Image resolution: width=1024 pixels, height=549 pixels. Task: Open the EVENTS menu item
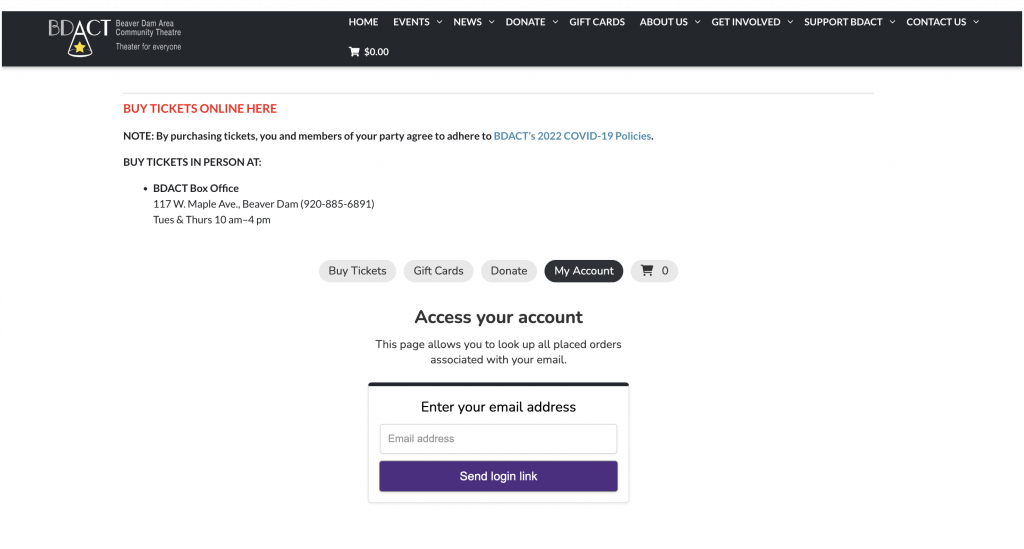point(411,22)
